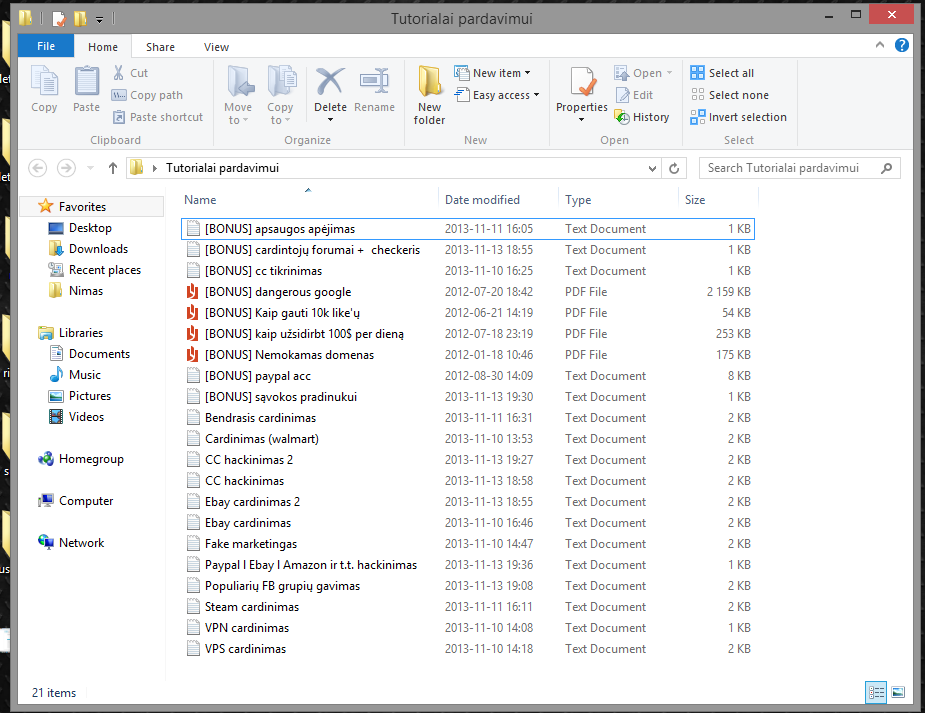Collapse the ribbon with the chevron

(x=880, y=45)
